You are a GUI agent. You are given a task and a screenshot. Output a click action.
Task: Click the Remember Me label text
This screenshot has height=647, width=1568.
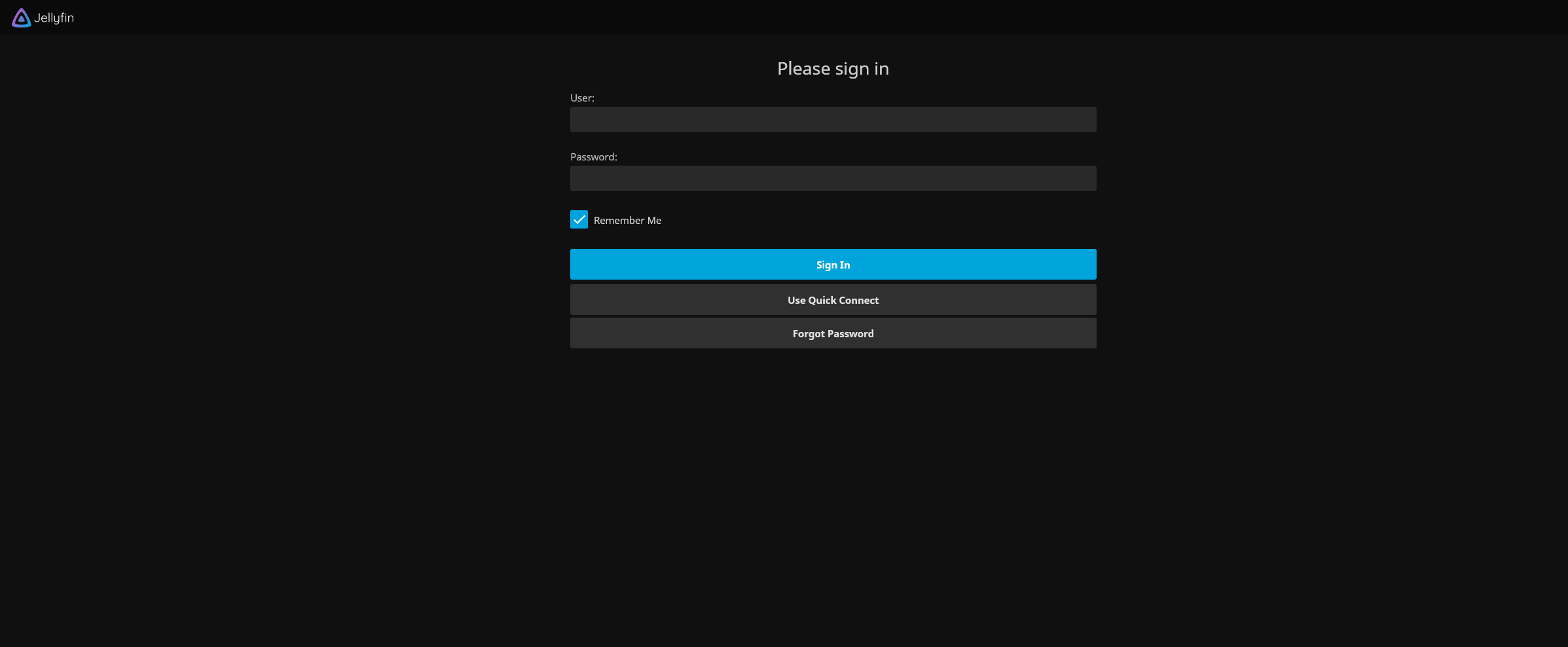coord(627,221)
